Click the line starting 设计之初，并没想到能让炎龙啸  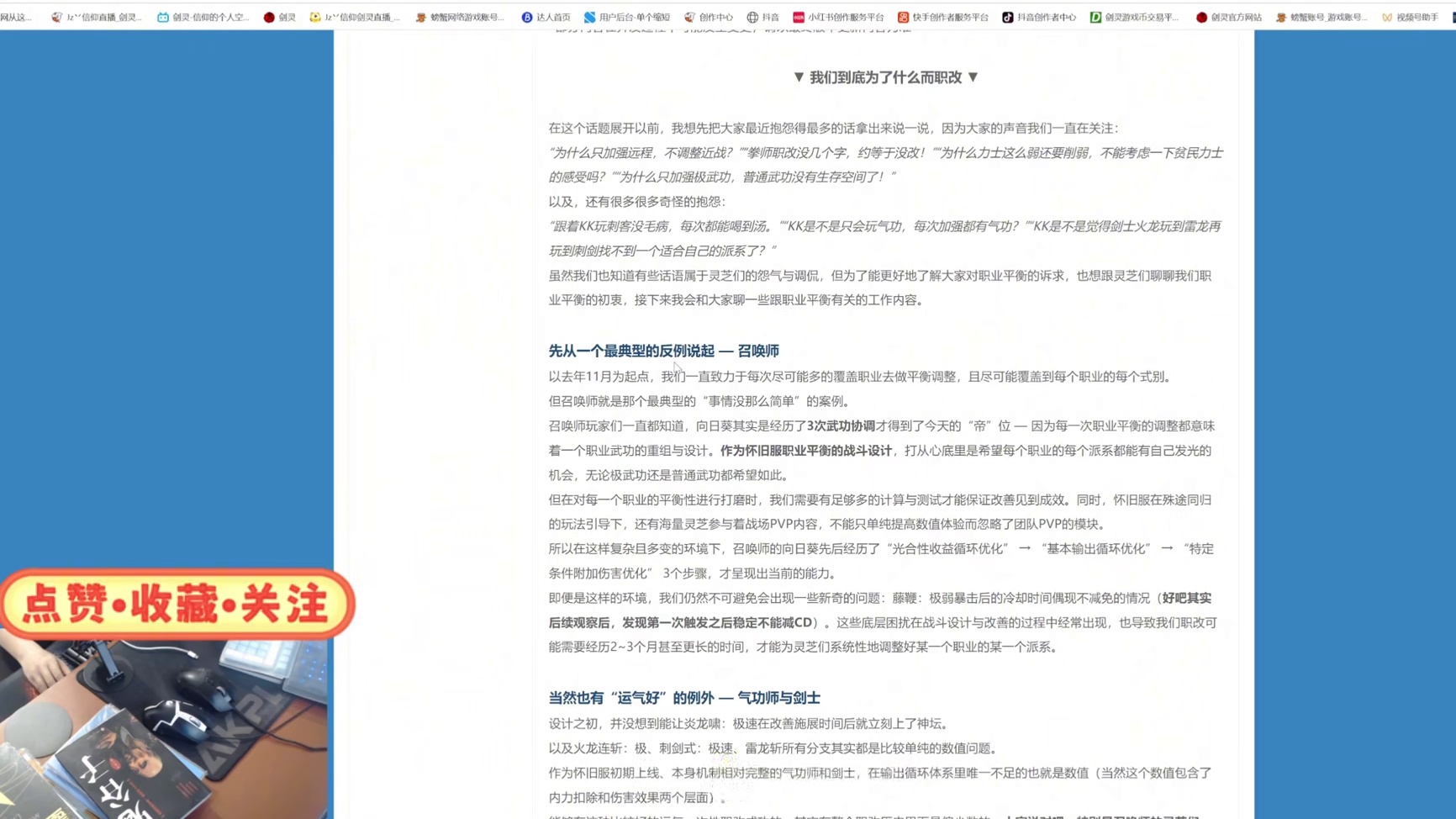click(x=751, y=724)
